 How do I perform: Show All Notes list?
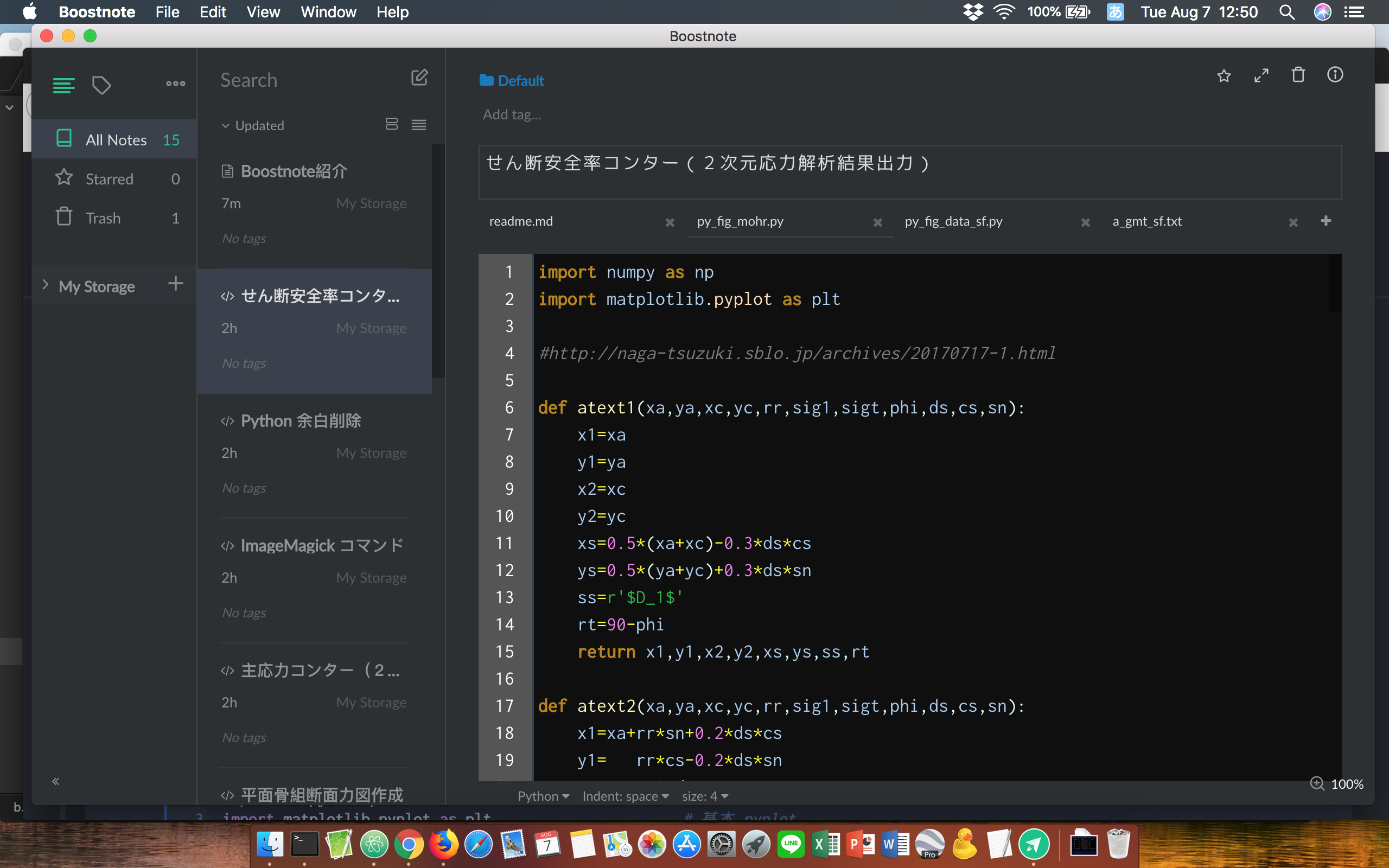tap(114, 139)
